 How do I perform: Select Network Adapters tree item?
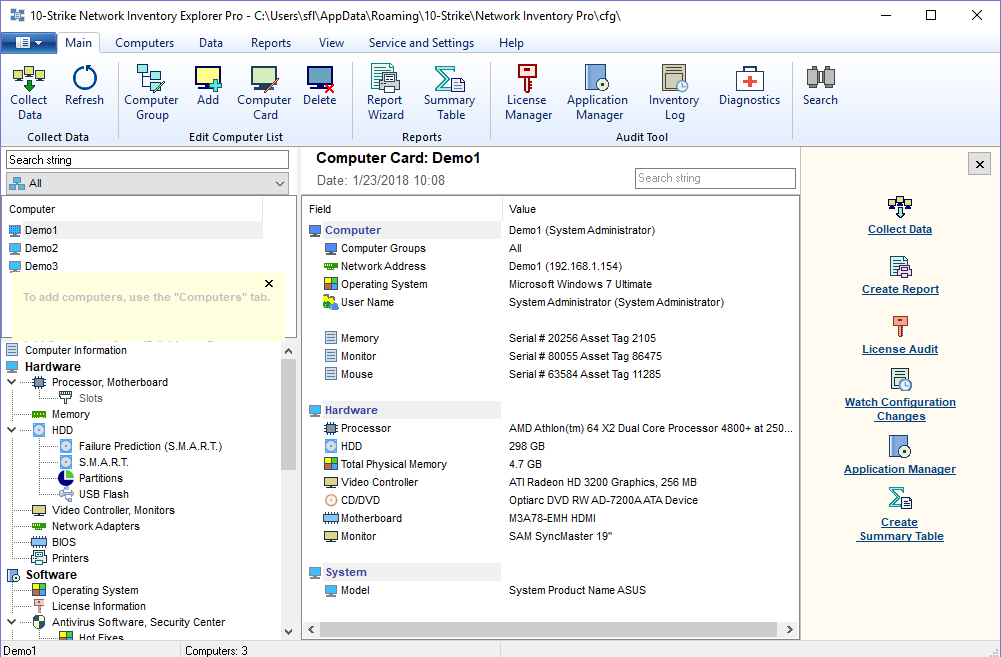tap(96, 525)
